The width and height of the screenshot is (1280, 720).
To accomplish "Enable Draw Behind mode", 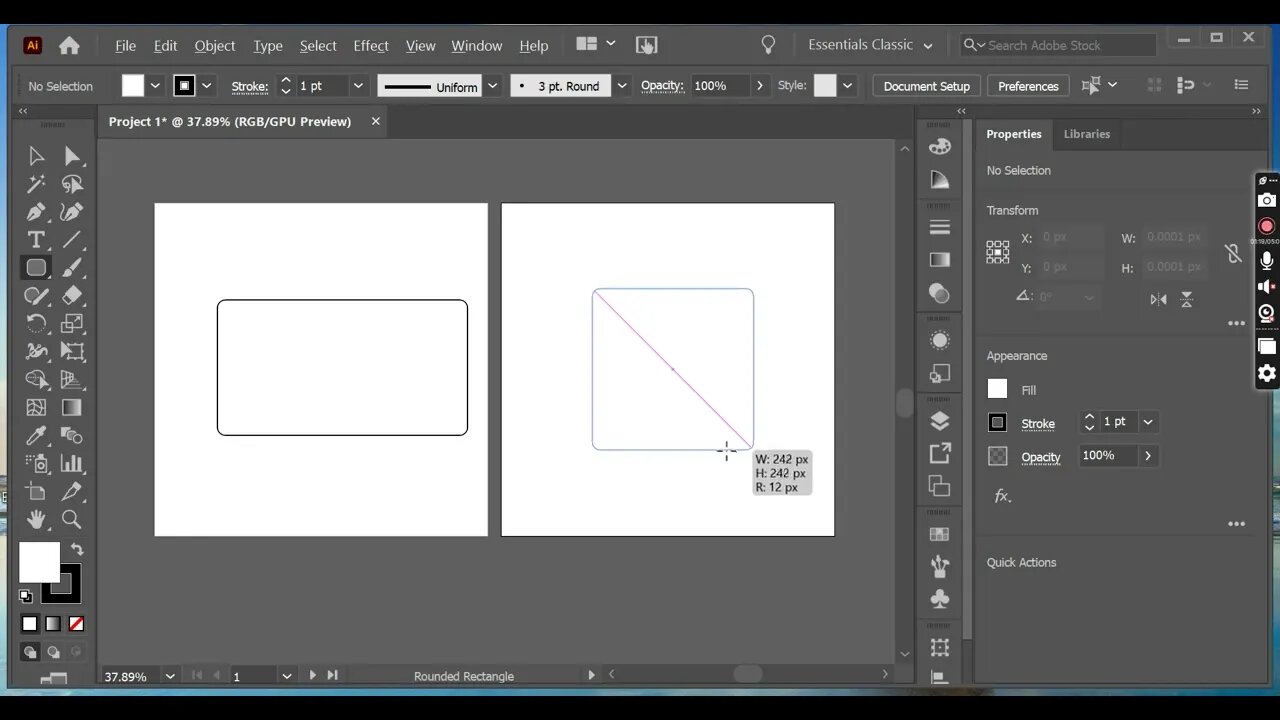I will [53, 652].
